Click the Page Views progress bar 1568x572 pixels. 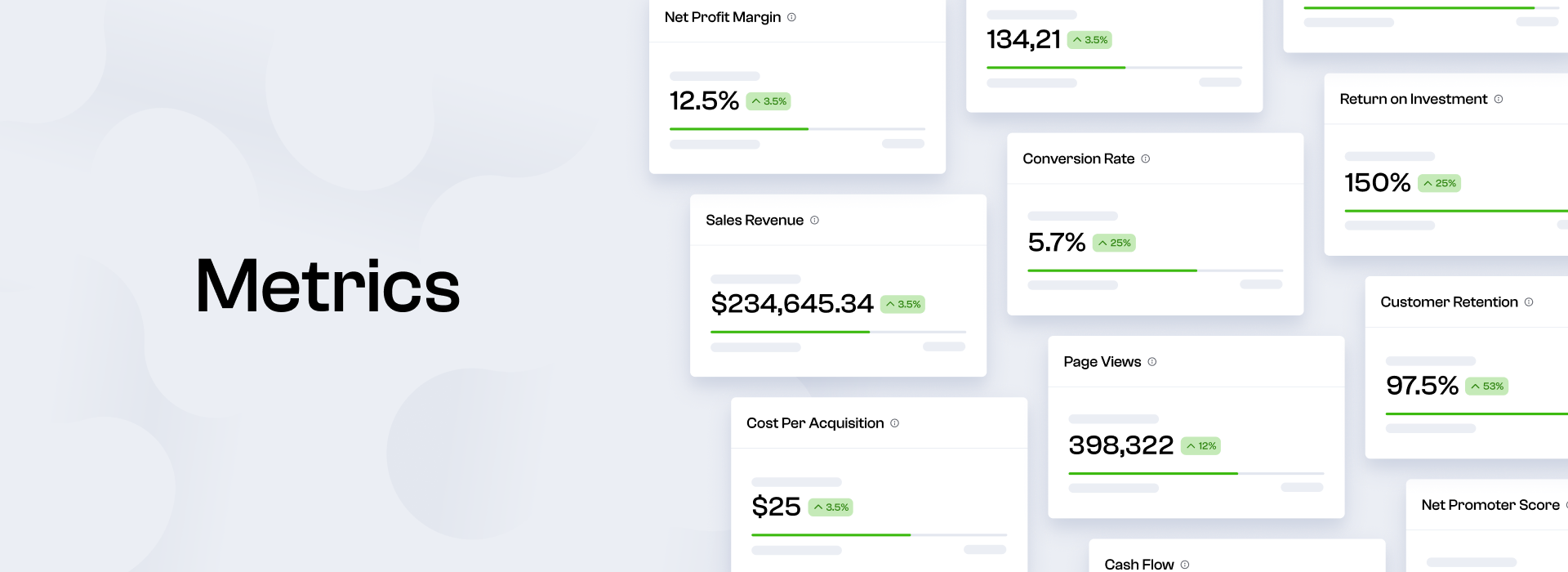pyautogui.click(x=1196, y=473)
